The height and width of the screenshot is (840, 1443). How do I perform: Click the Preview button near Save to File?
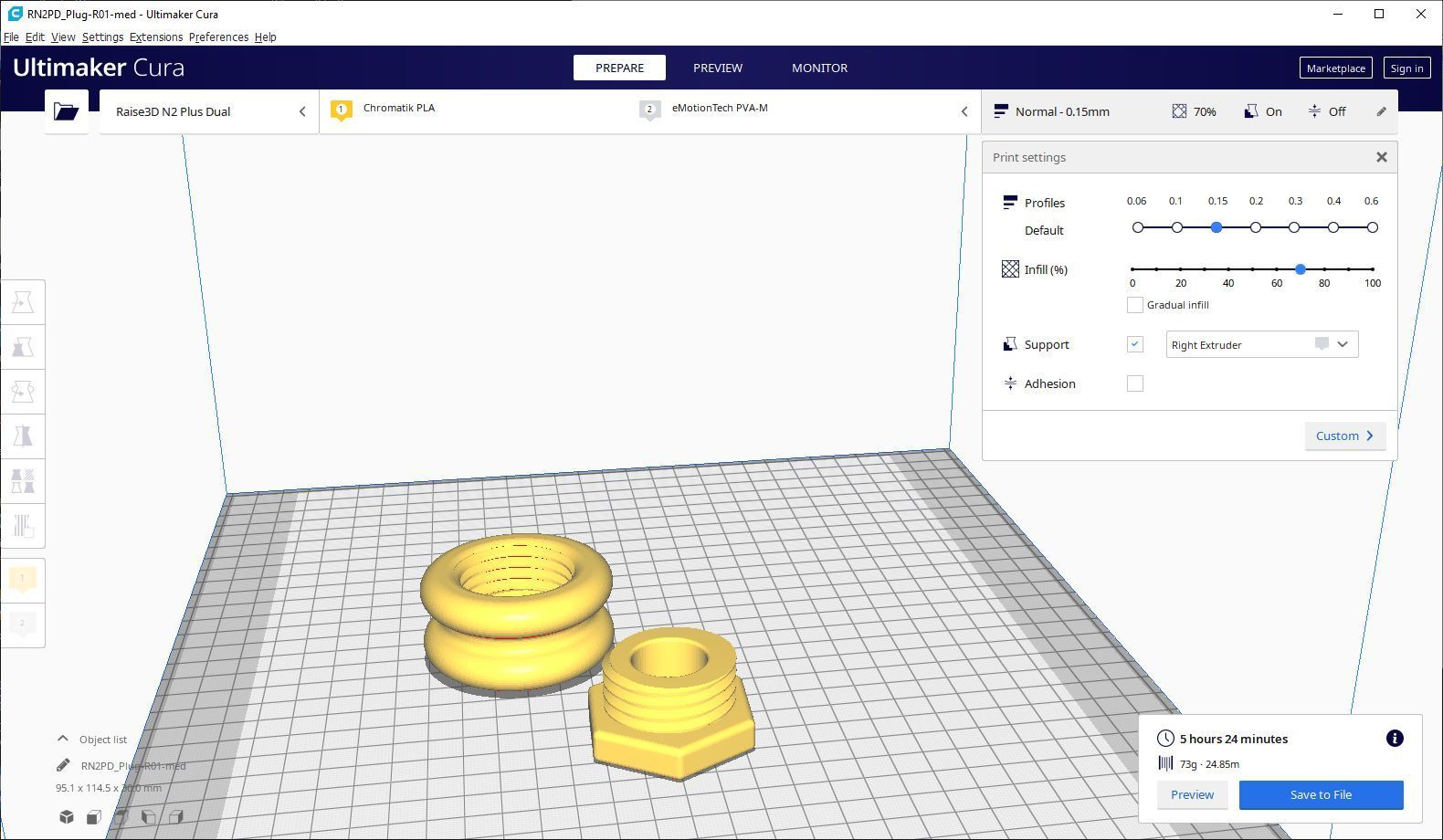tap(1192, 794)
